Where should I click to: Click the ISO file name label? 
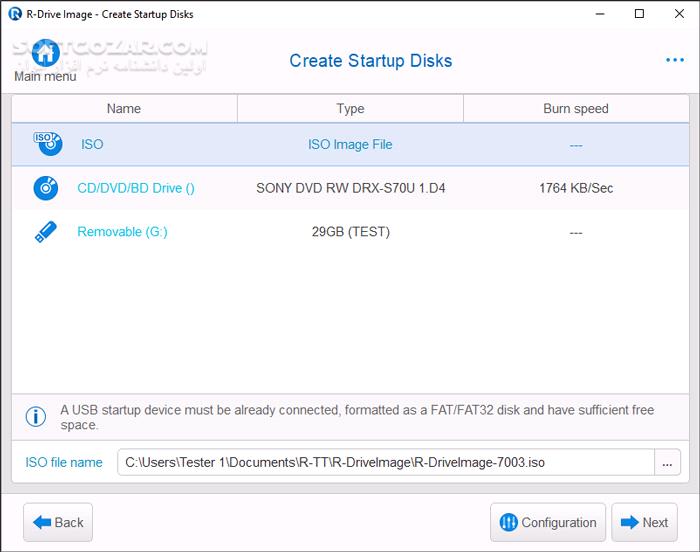tap(64, 462)
